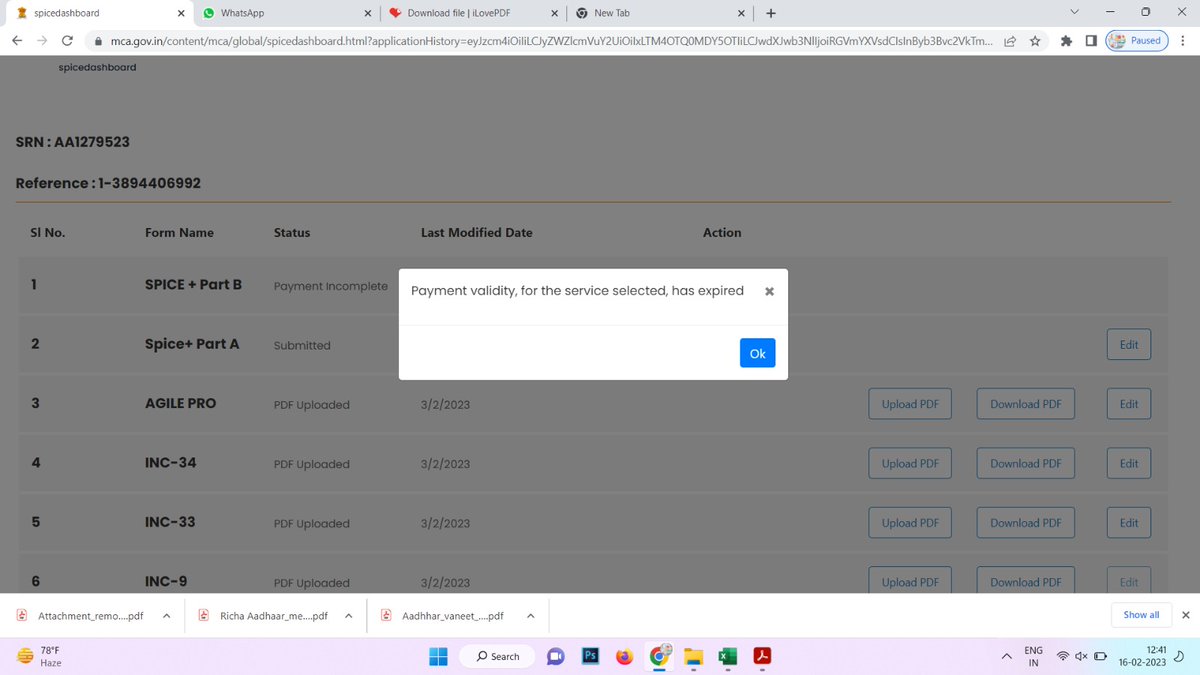Open File Explorer from the taskbar
Viewport: 1200px width, 675px height.
tap(693, 656)
